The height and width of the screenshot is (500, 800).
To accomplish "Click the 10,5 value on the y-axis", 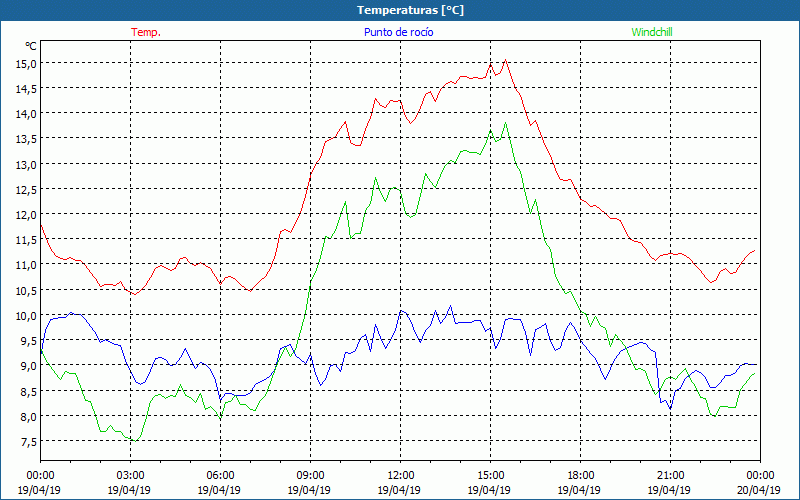I will (27, 290).
